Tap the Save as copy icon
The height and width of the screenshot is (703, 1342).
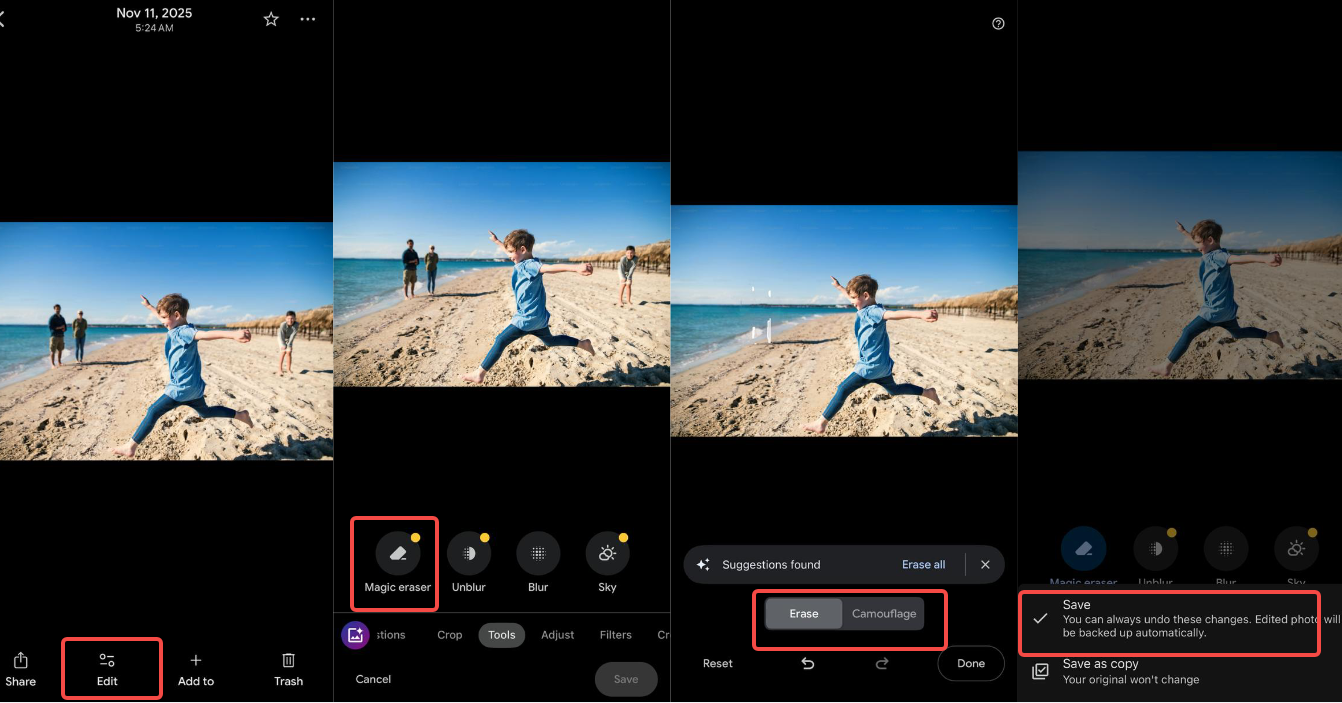tap(1040, 671)
